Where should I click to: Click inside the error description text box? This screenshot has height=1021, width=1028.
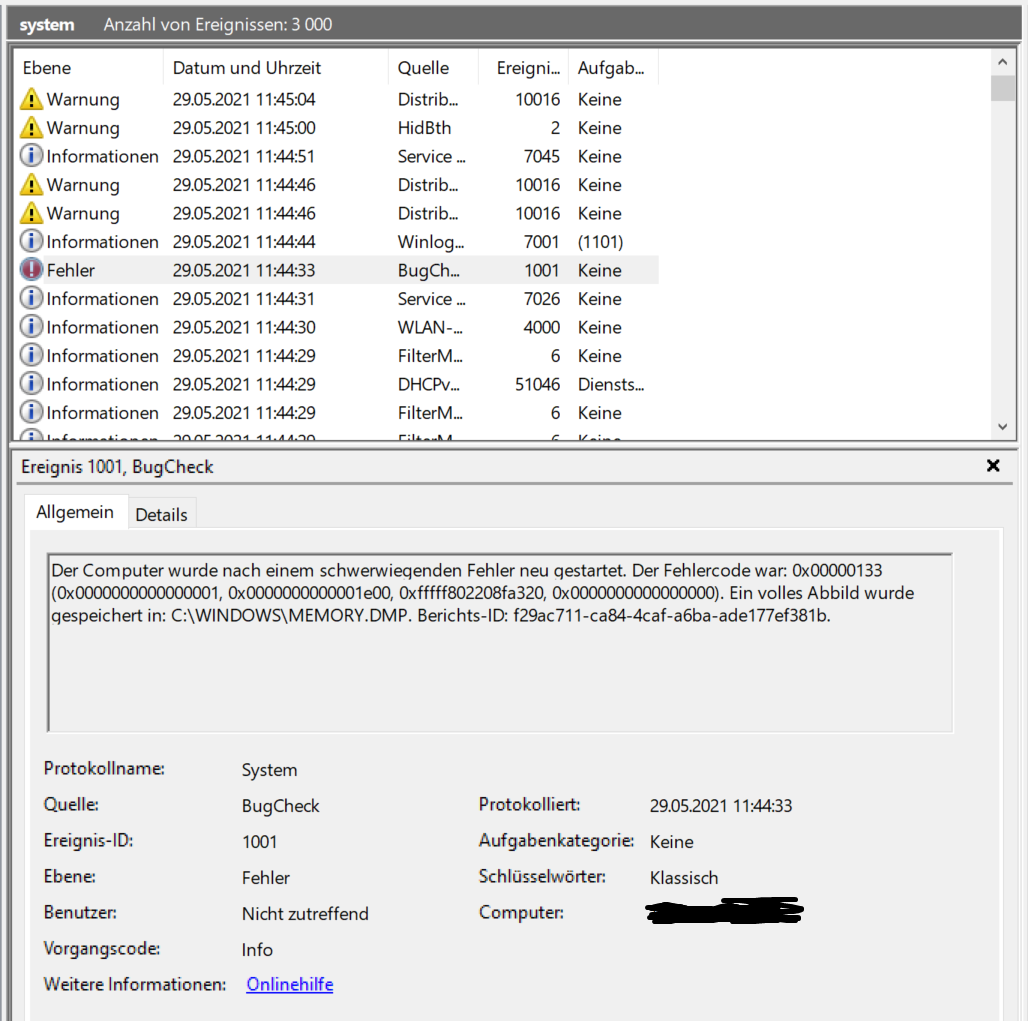click(x=500, y=643)
